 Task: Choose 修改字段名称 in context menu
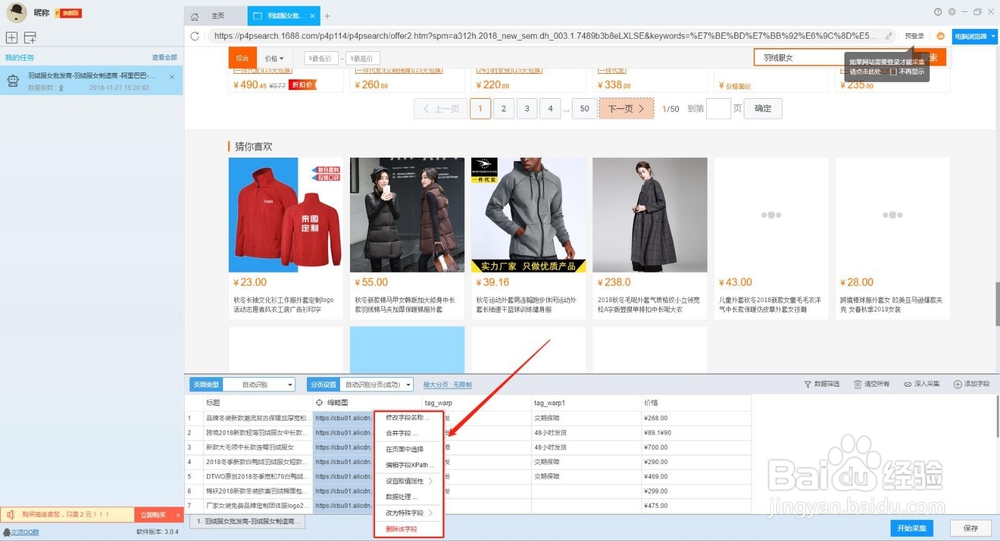[x=408, y=418]
